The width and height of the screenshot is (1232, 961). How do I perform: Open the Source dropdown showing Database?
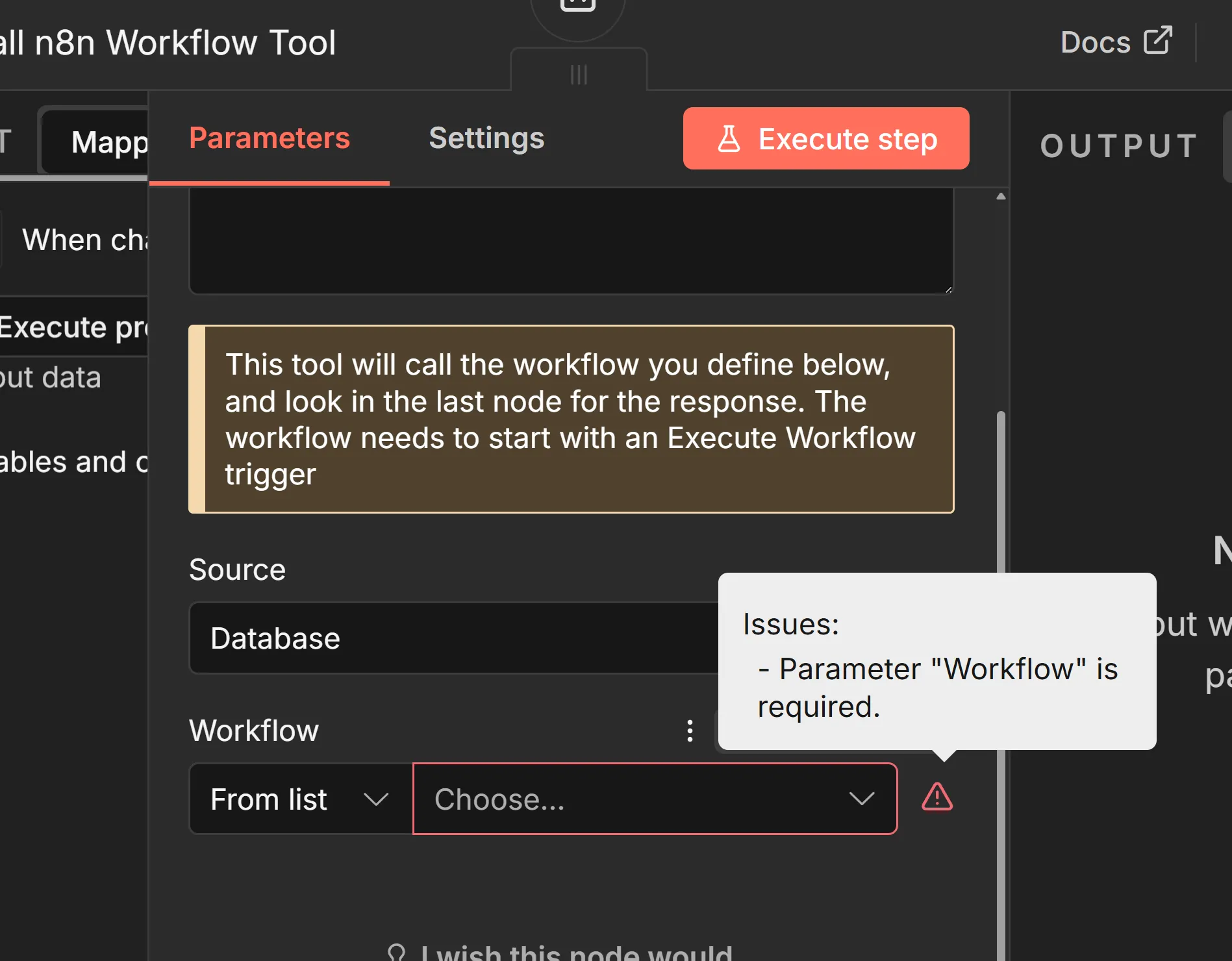[455, 638]
